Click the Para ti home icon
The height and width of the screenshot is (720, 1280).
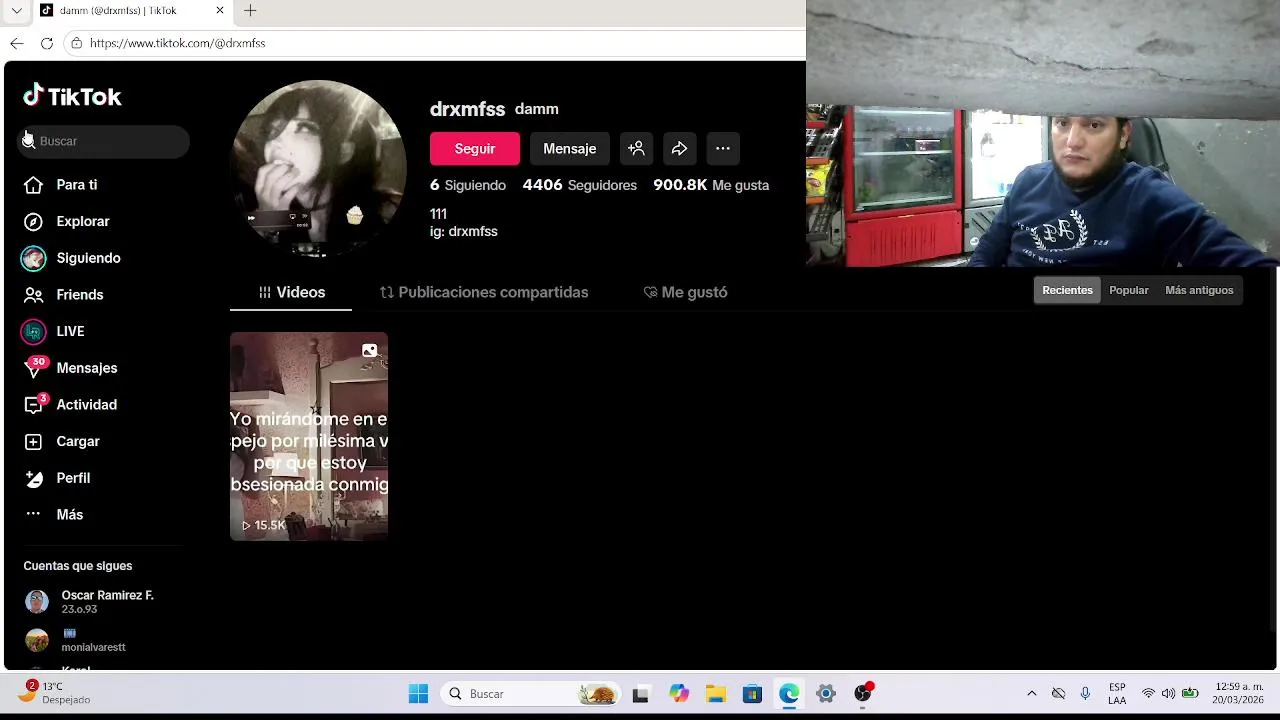(x=33, y=185)
